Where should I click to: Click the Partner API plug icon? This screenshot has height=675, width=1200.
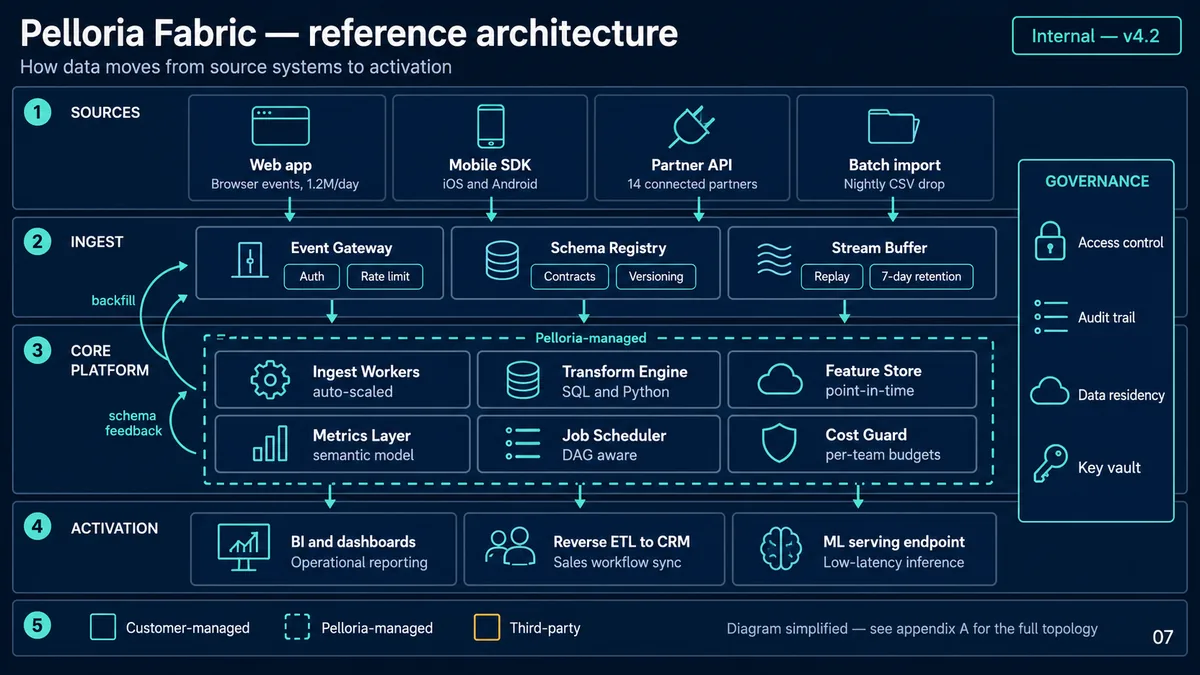click(691, 127)
